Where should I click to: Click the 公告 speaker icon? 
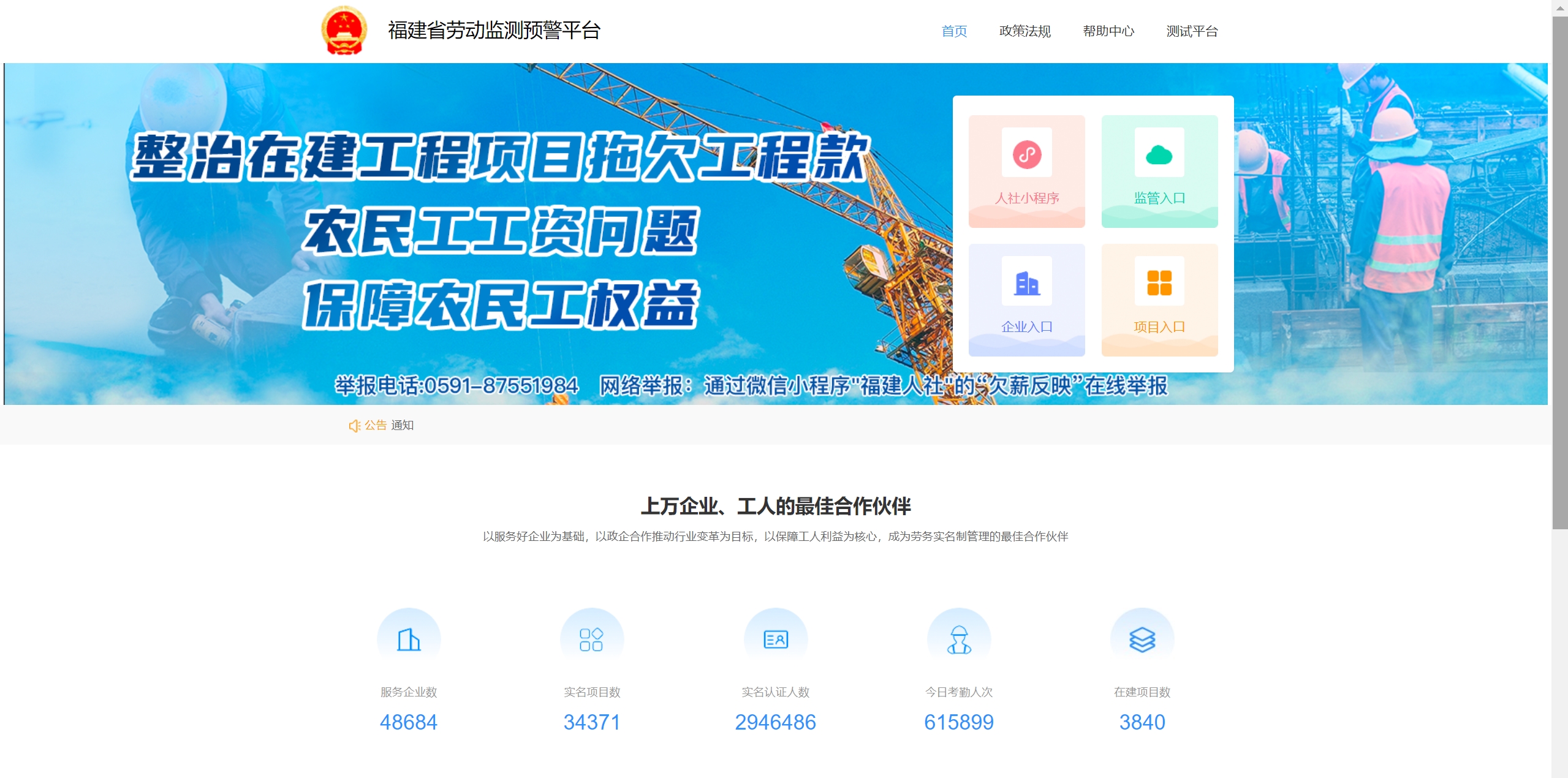[x=354, y=425]
